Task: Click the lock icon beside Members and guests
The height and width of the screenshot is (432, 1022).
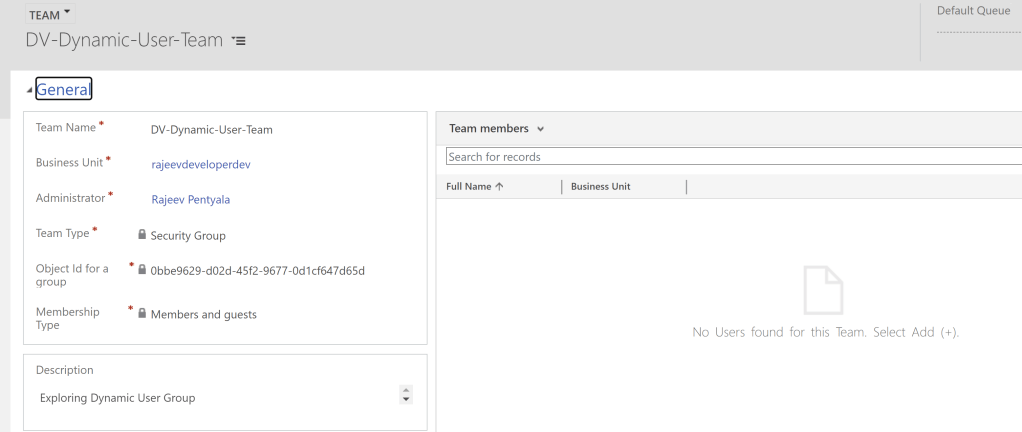Action: [x=142, y=314]
